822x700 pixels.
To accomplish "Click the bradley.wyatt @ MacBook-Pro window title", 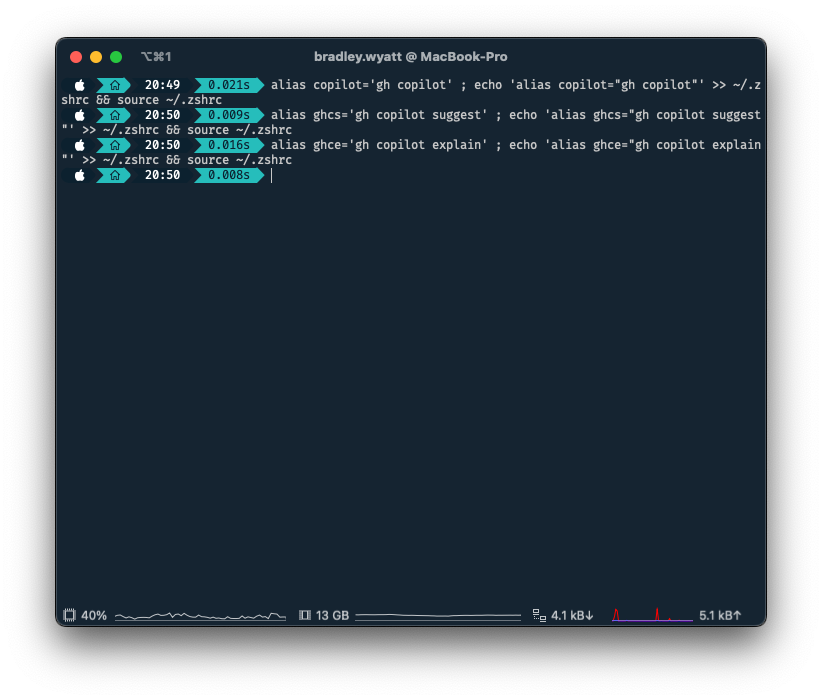I will [x=410, y=57].
